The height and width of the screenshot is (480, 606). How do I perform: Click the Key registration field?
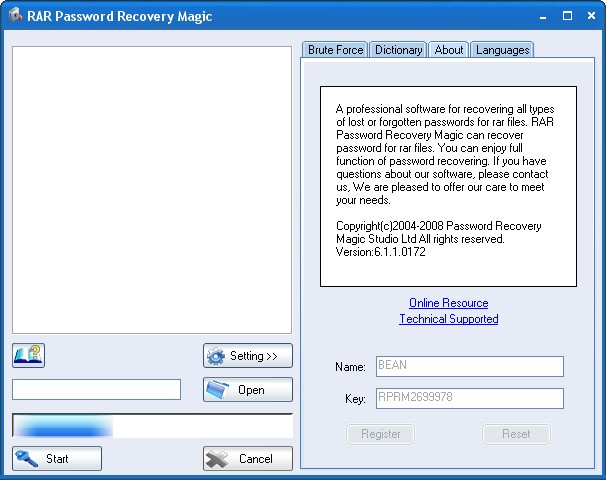[x=469, y=399]
